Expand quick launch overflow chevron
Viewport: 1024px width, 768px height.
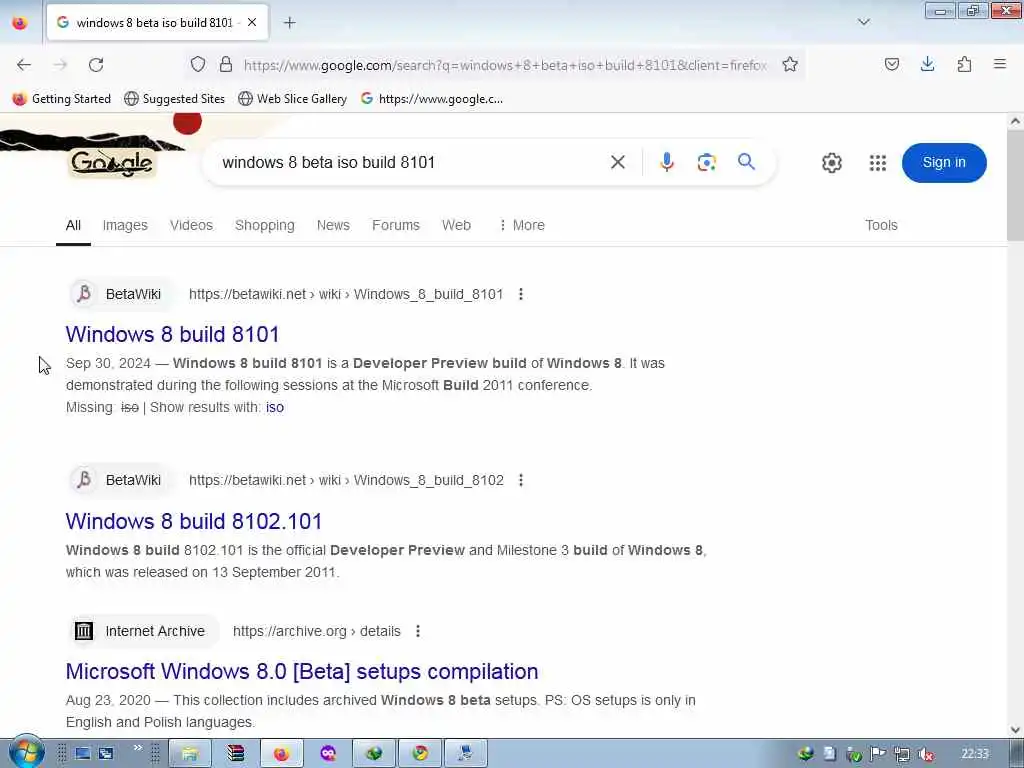tap(138, 748)
